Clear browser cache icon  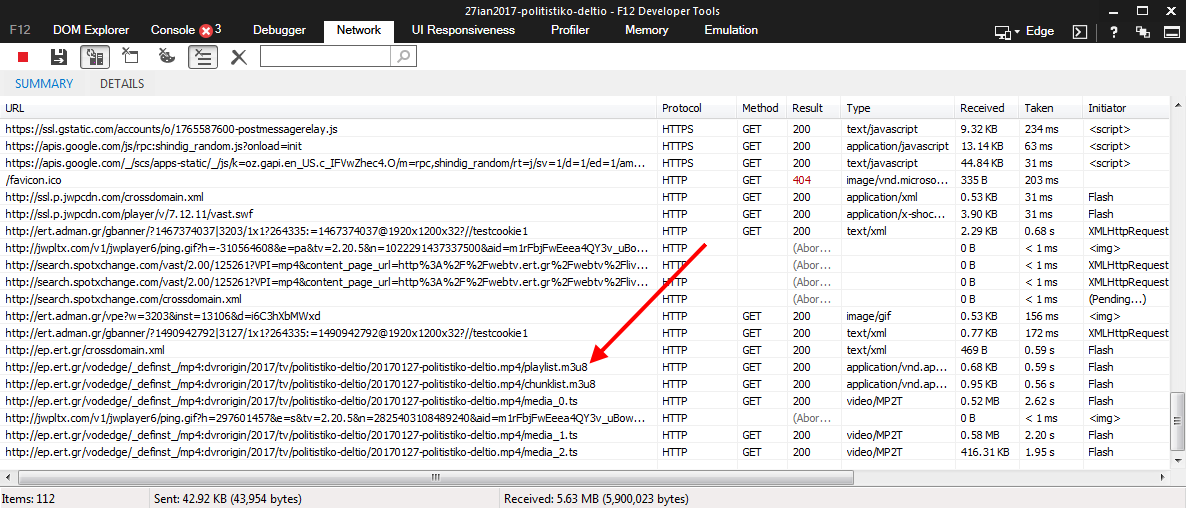tap(130, 57)
